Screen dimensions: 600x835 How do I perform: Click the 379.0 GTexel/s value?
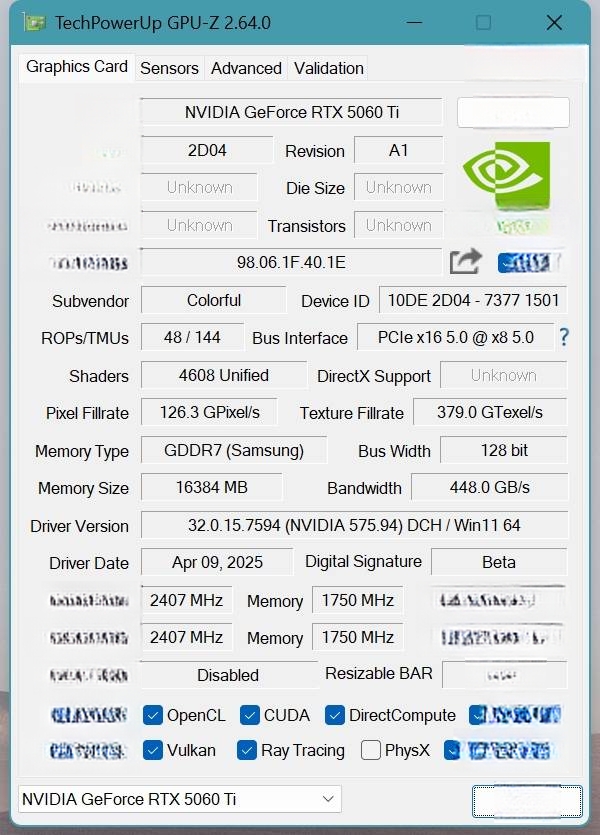pos(490,412)
